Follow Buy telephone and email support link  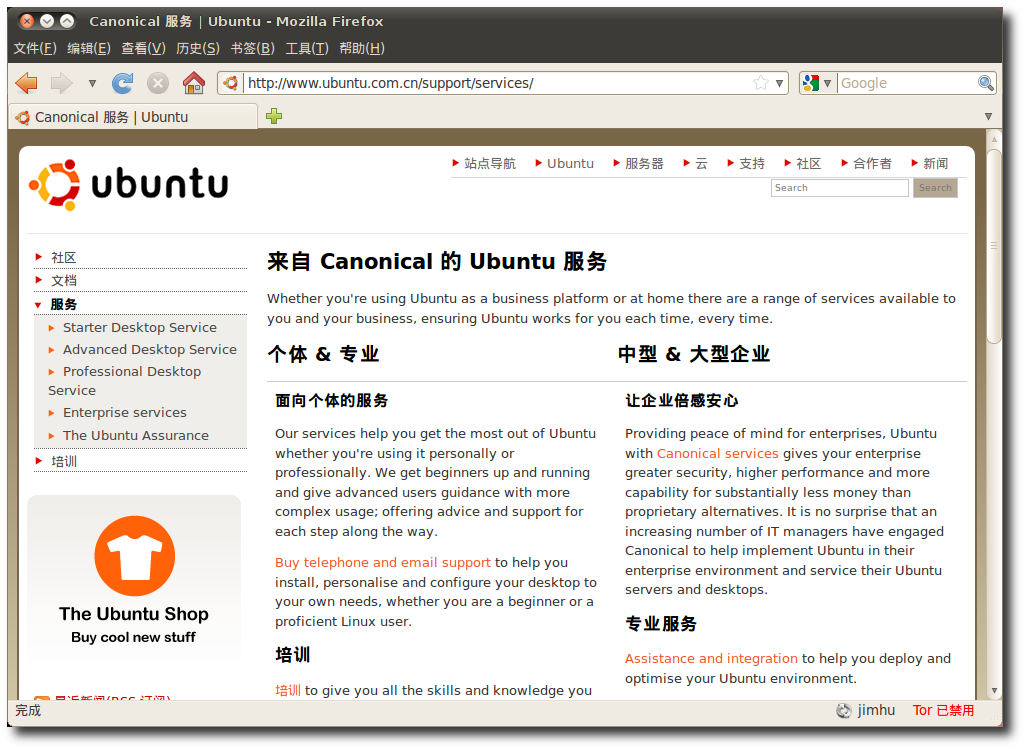[383, 563]
